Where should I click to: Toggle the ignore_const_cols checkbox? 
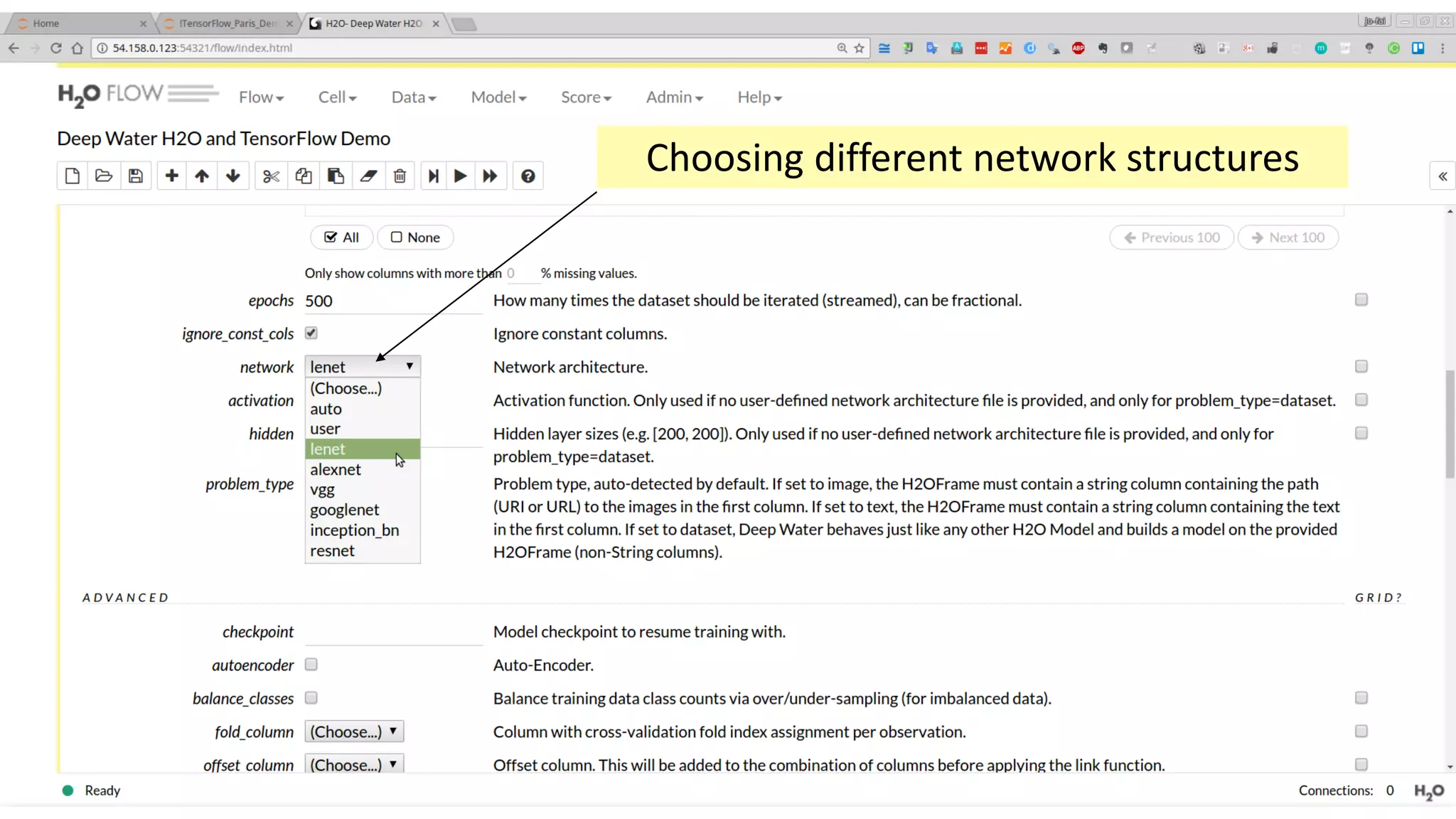(x=311, y=333)
